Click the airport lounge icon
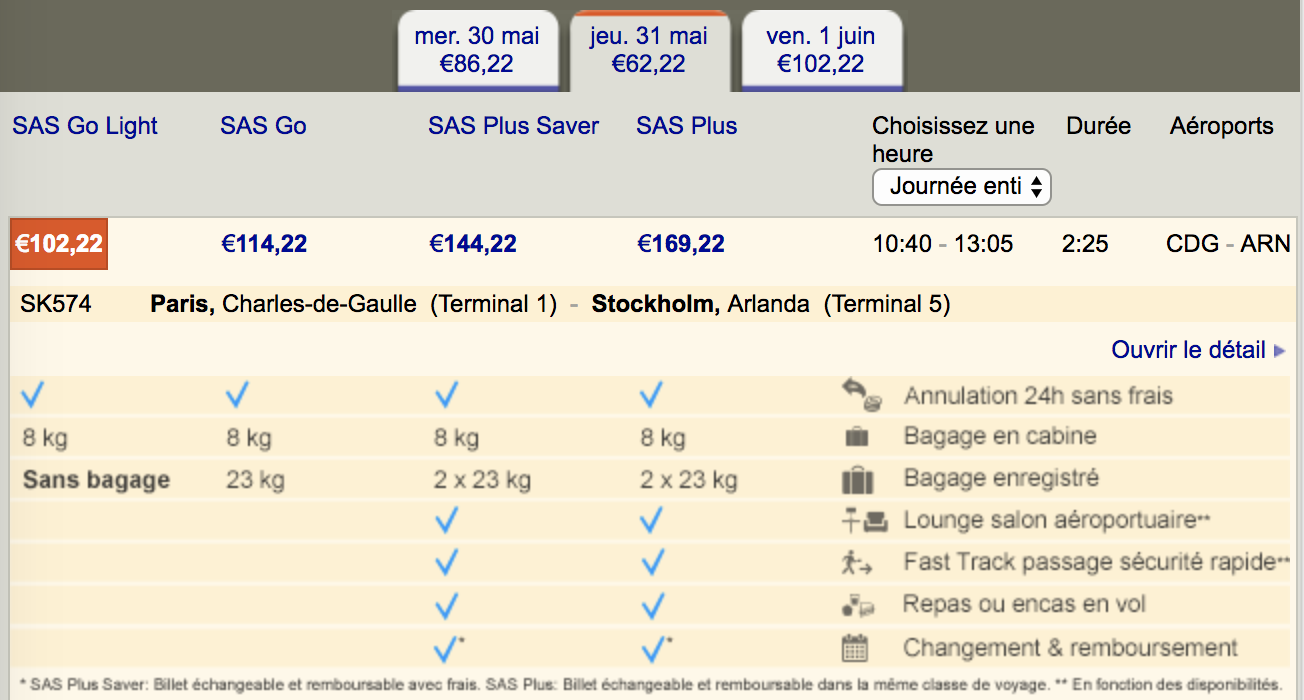This screenshot has height=700, width=1304. (863, 520)
